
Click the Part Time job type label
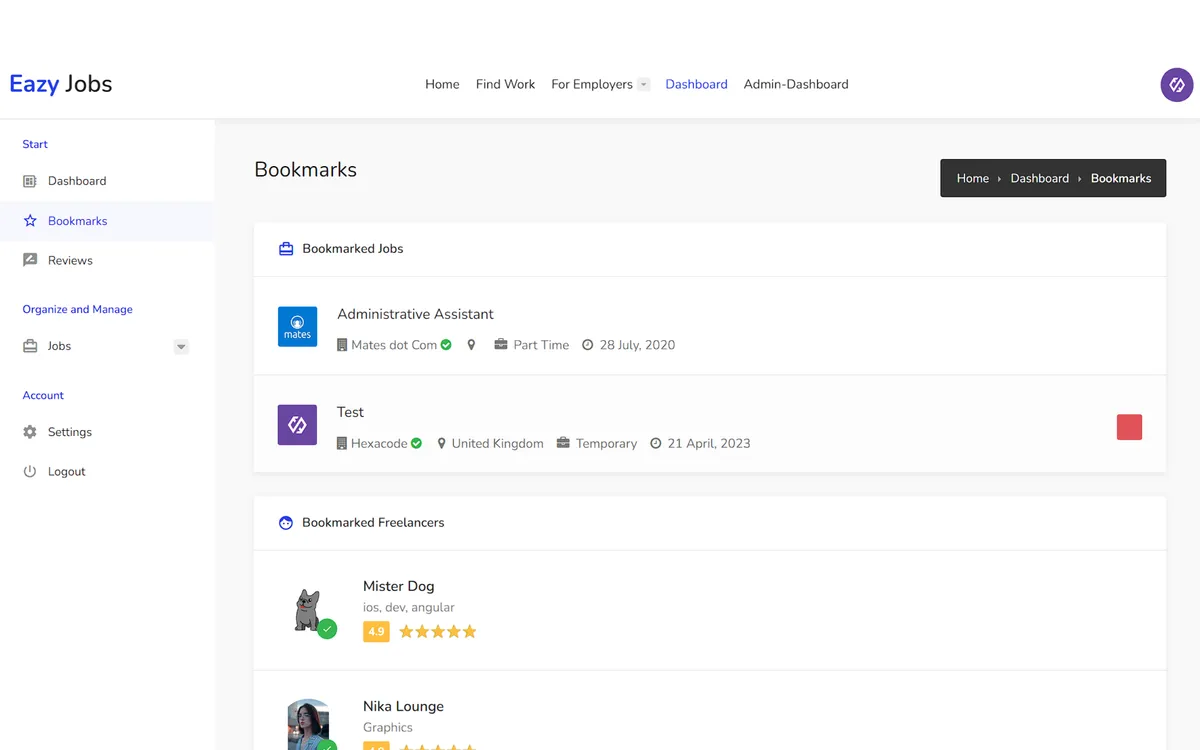pos(541,345)
